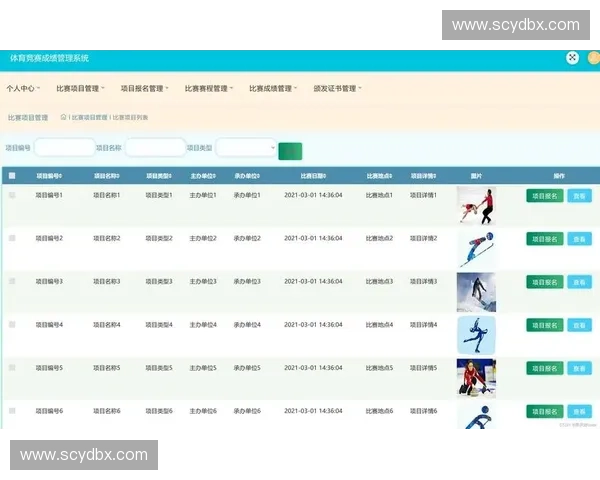Click the 比赛地点3 cell
The image size is (600, 480).
[379, 281]
